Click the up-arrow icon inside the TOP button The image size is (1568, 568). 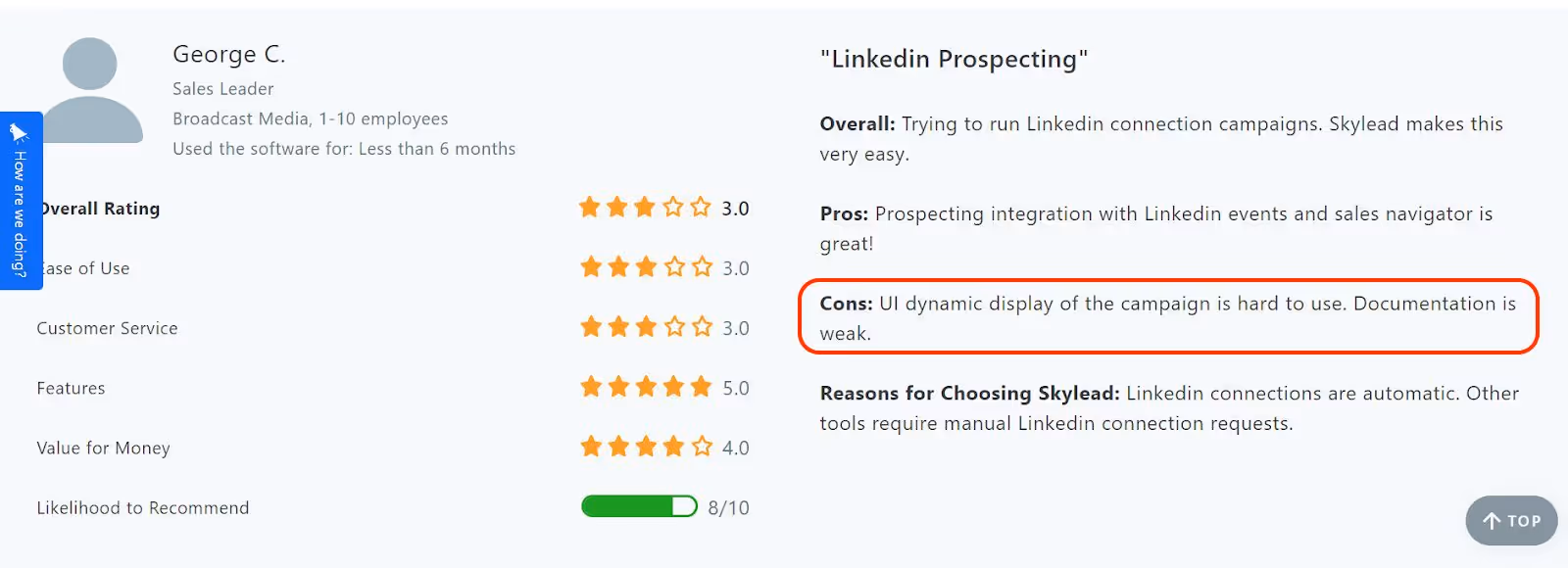tap(1491, 521)
